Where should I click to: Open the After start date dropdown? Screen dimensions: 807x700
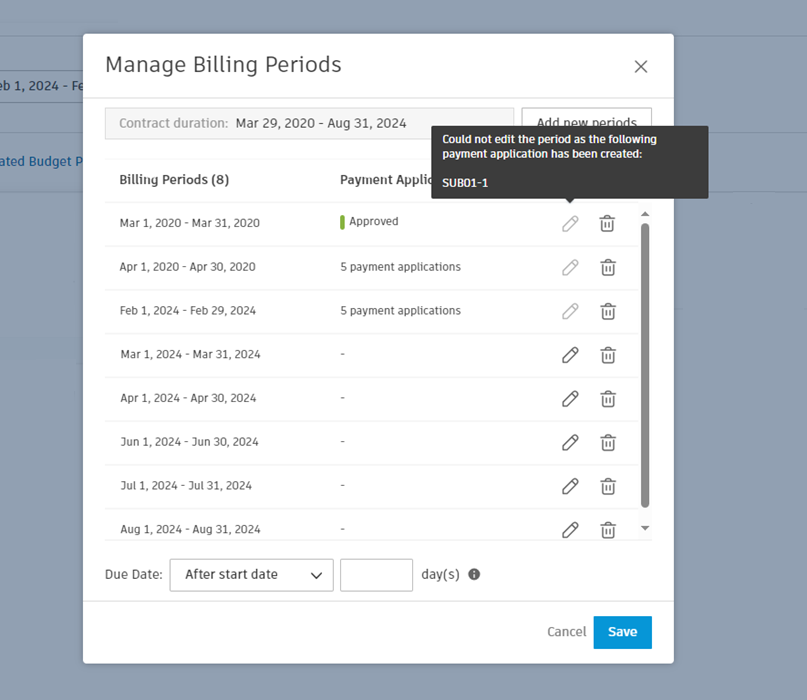pyautogui.click(x=251, y=575)
